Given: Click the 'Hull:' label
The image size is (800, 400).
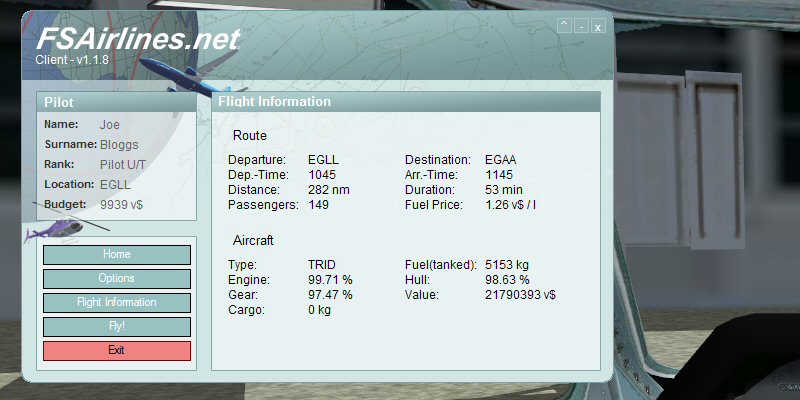Looking at the screenshot, I should pyautogui.click(x=417, y=280).
